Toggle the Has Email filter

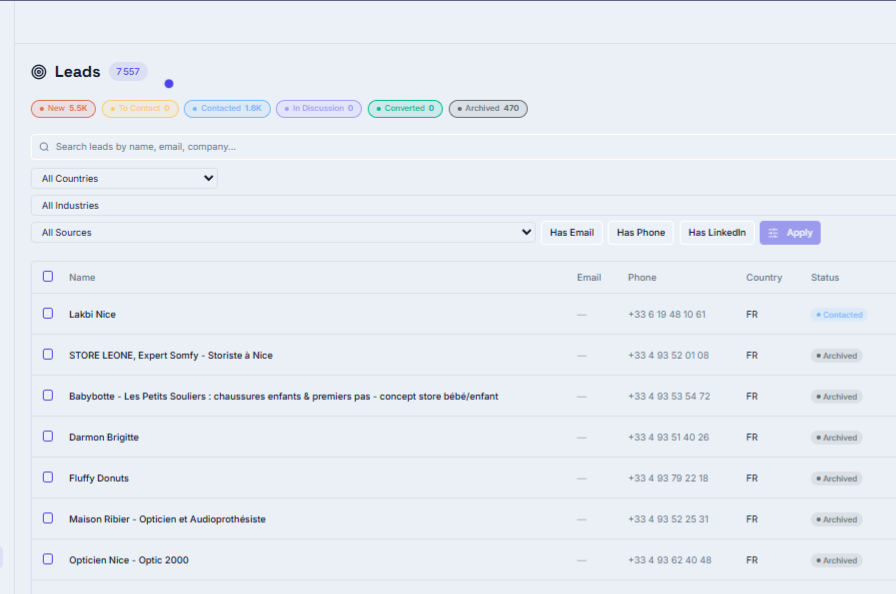point(571,232)
